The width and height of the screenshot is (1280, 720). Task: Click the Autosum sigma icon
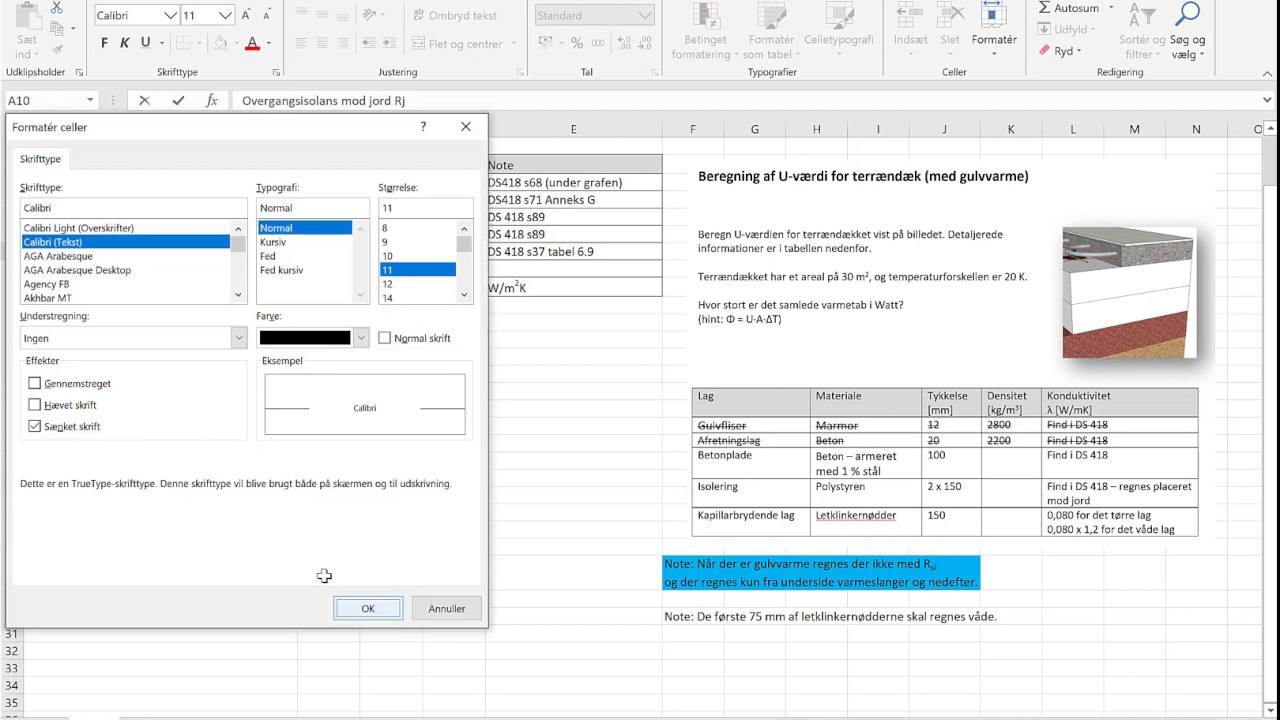pyautogui.click(x=1045, y=8)
